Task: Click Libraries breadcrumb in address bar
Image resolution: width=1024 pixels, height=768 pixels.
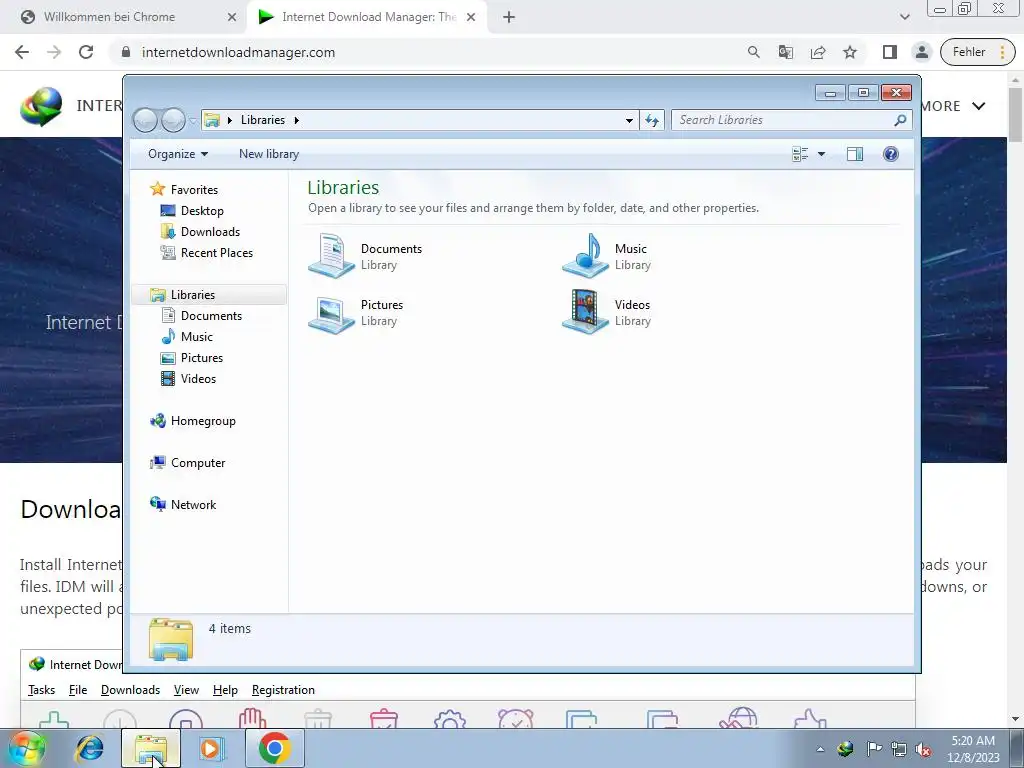Action: 263,120
